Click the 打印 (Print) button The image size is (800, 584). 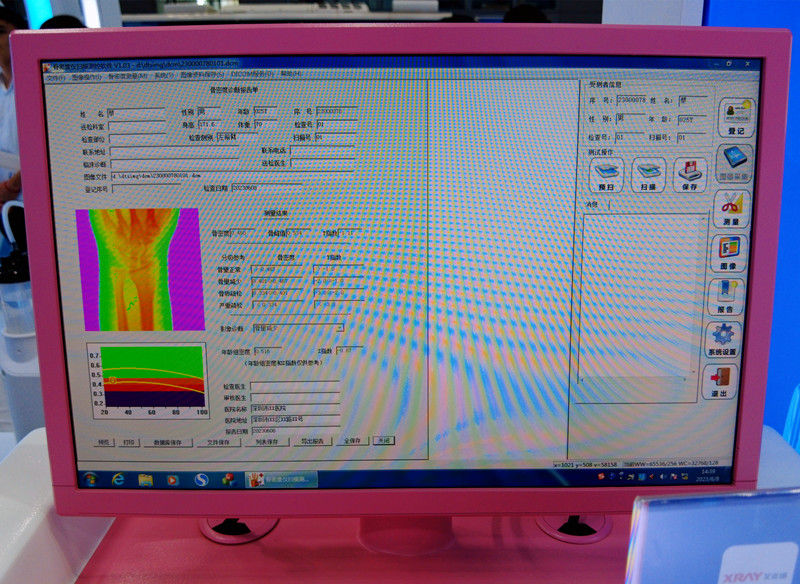pos(129,441)
